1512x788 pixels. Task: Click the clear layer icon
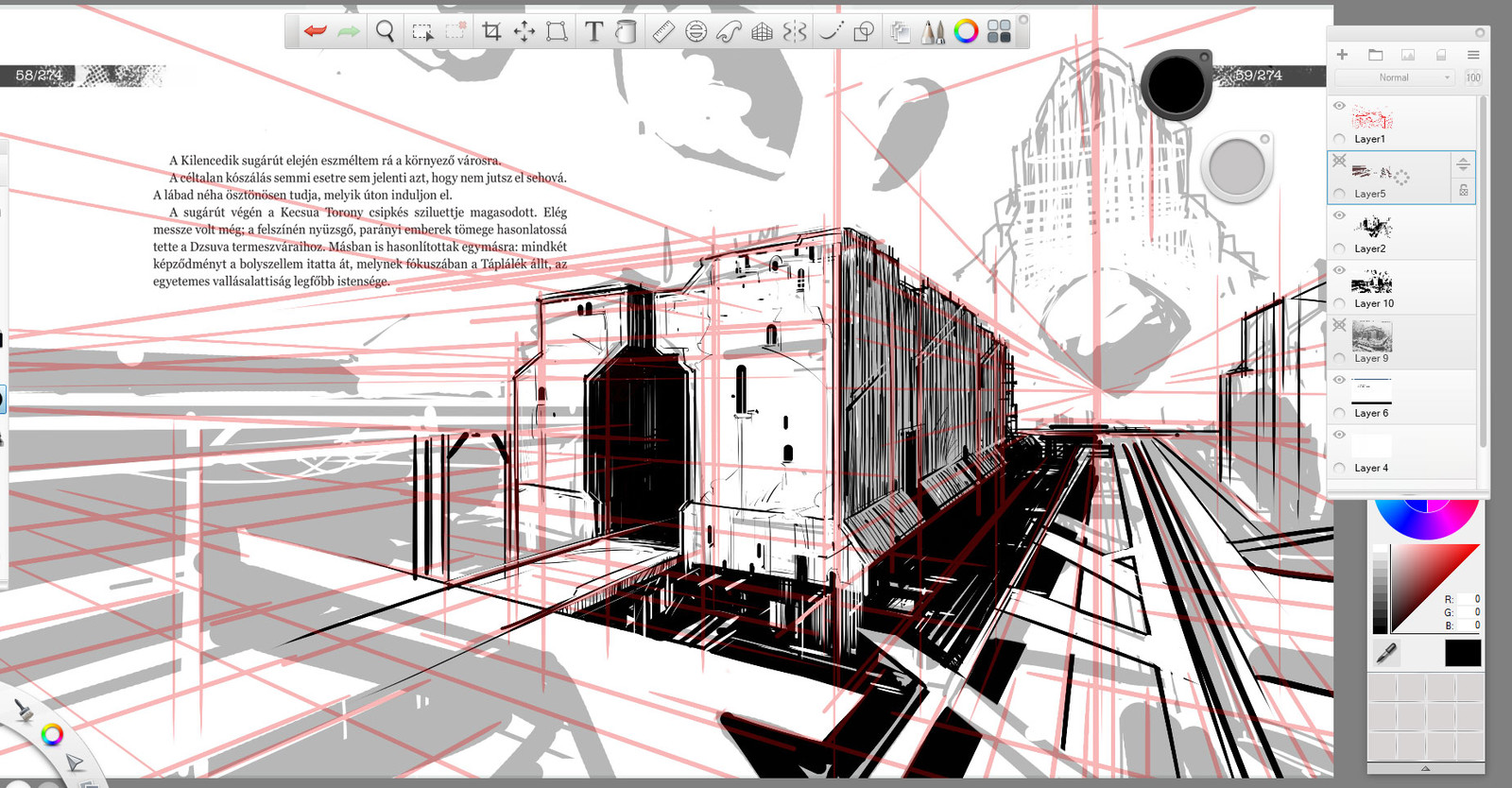click(x=1441, y=55)
